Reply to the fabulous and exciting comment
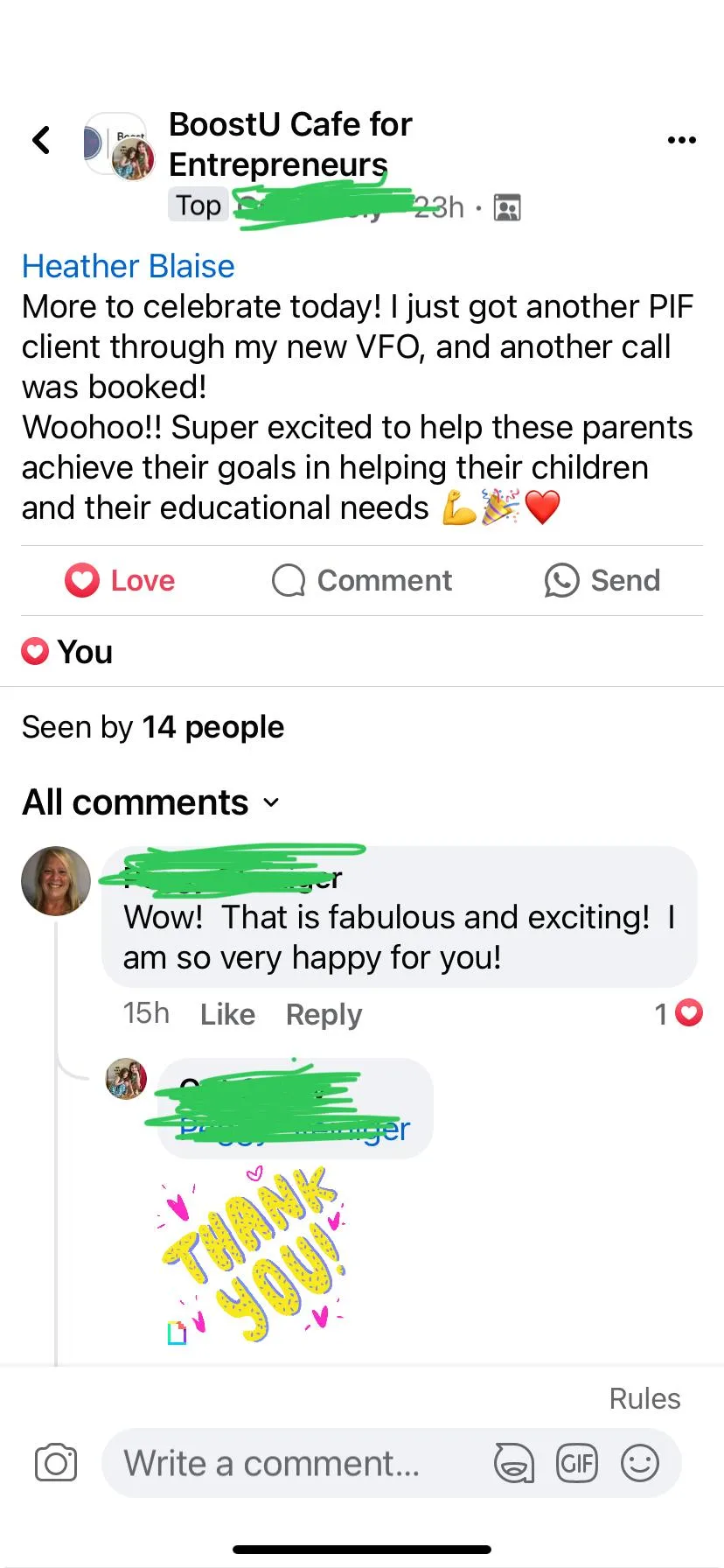This screenshot has width=724, height=1568. click(x=324, y=1014)
